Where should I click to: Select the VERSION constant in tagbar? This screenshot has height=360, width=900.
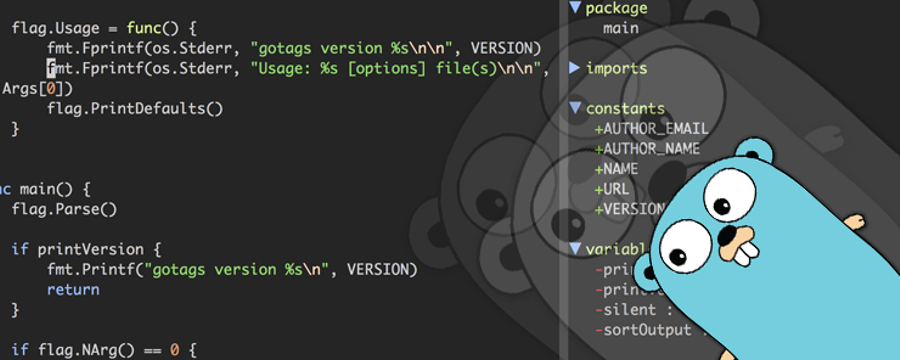click(x=630, y=210)
